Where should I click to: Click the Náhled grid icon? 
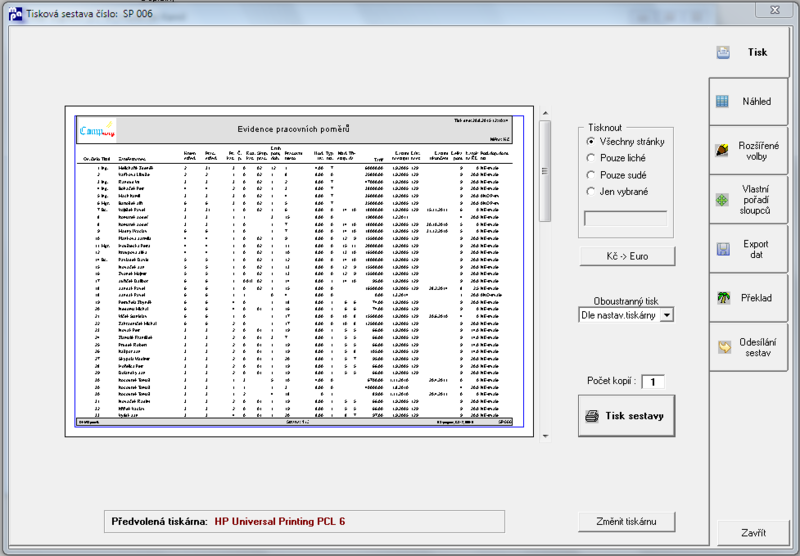(x=722, y=101)
